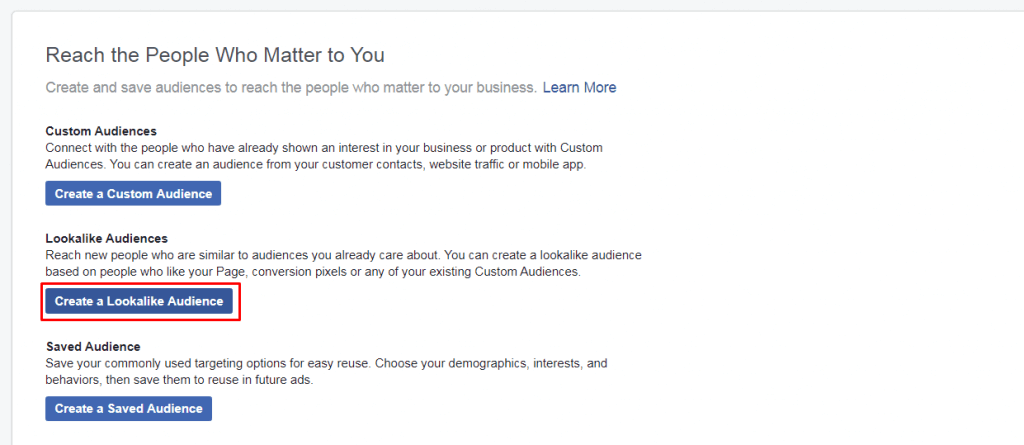Click the line starting 'Audiences. You can create an audience'
Image resolution: width=1024 pixels, height=445 pixels.
316,165
